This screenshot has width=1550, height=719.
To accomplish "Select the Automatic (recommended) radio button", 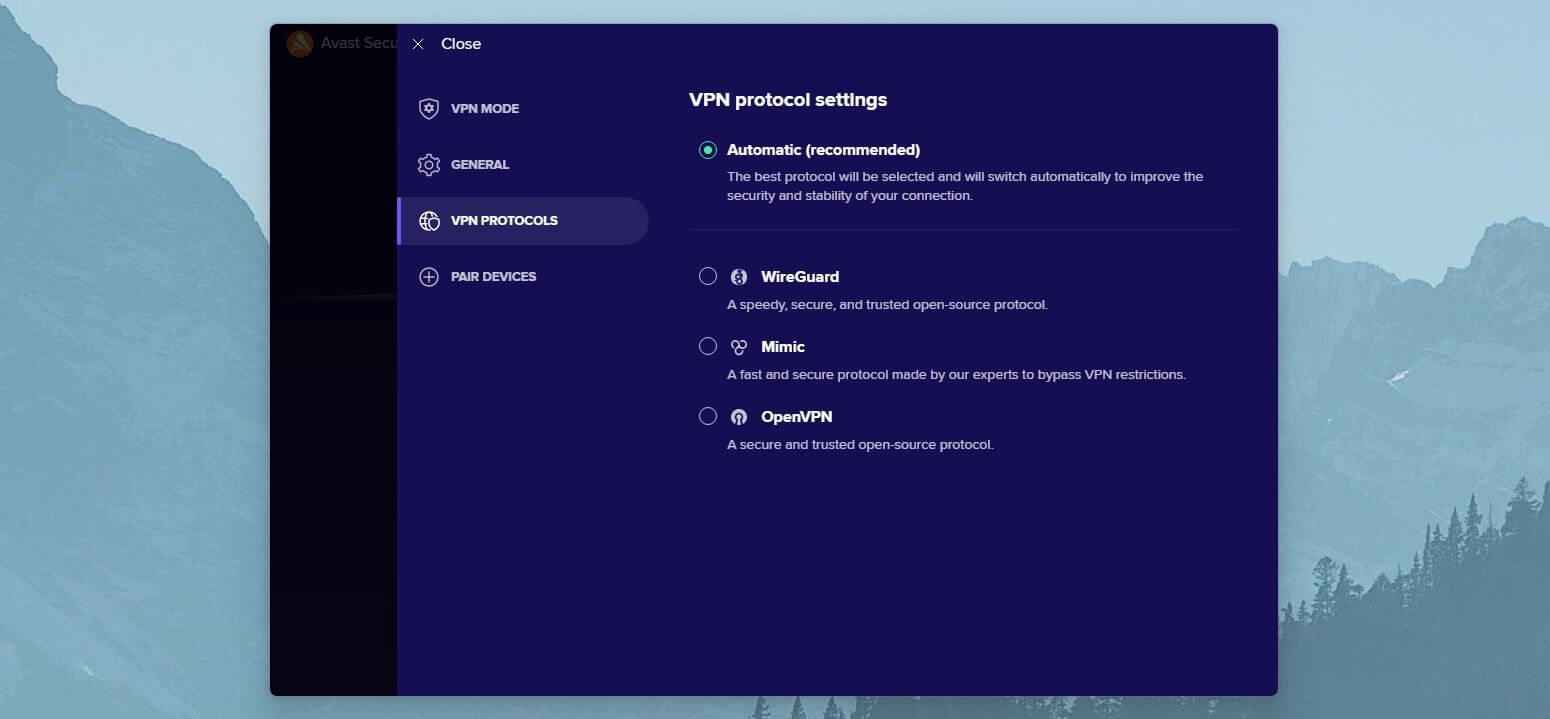I will [708, 150].
